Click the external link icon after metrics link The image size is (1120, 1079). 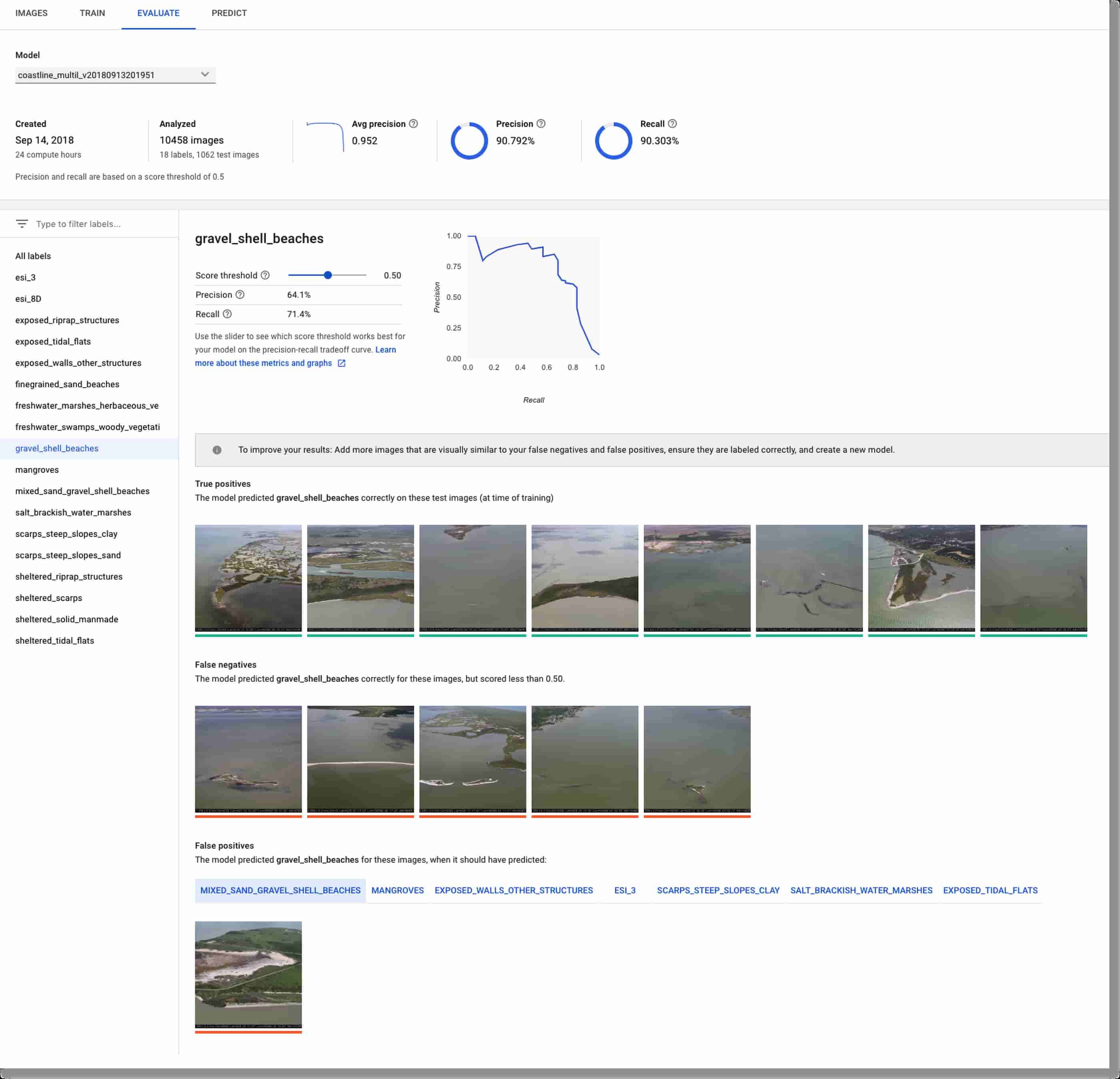(341, 363)
